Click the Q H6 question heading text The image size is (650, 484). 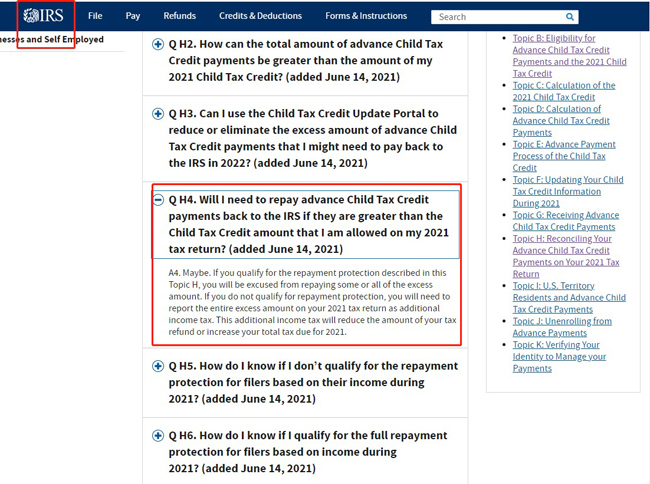(x=308, y=452)
